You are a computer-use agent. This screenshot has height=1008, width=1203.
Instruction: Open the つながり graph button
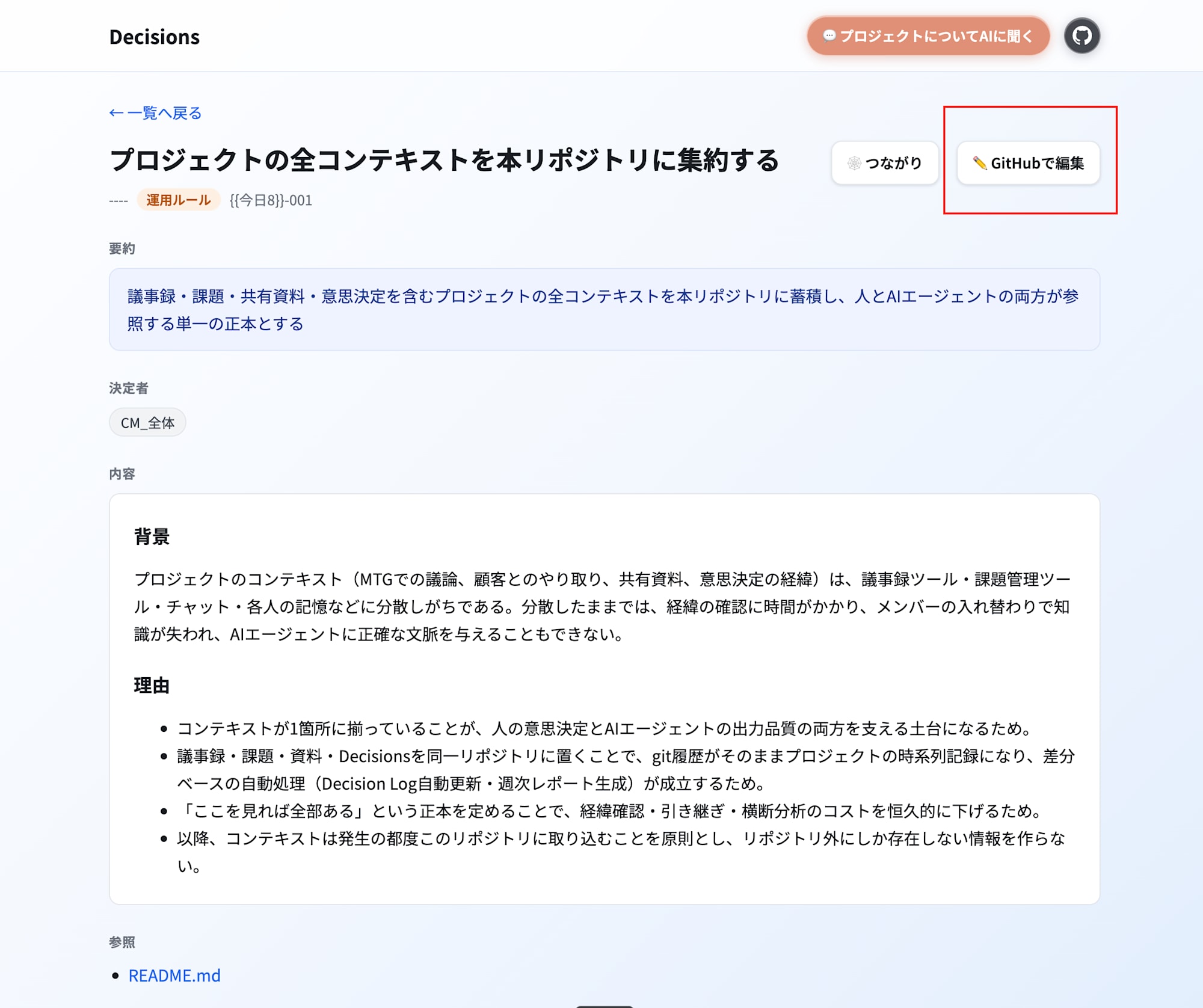885,163
